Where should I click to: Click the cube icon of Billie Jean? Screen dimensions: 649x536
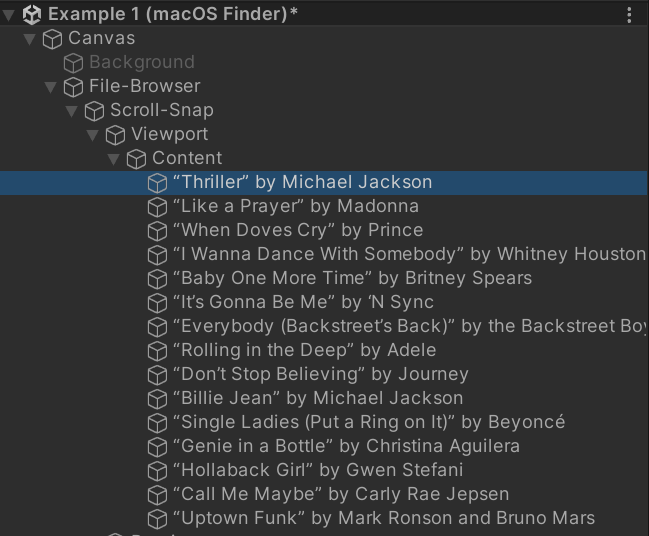click(157, 399)
